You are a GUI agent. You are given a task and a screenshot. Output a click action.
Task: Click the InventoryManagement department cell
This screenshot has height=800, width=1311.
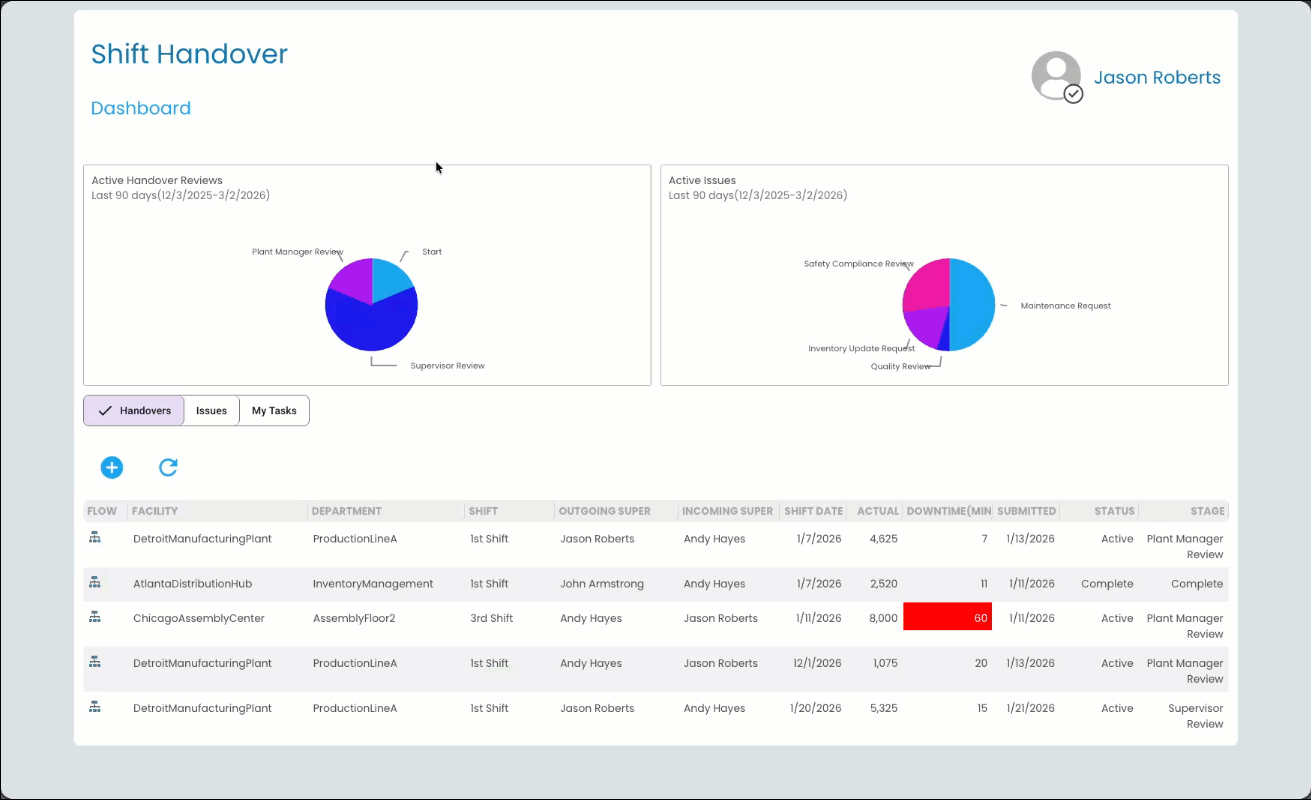[x=373, y=584]
